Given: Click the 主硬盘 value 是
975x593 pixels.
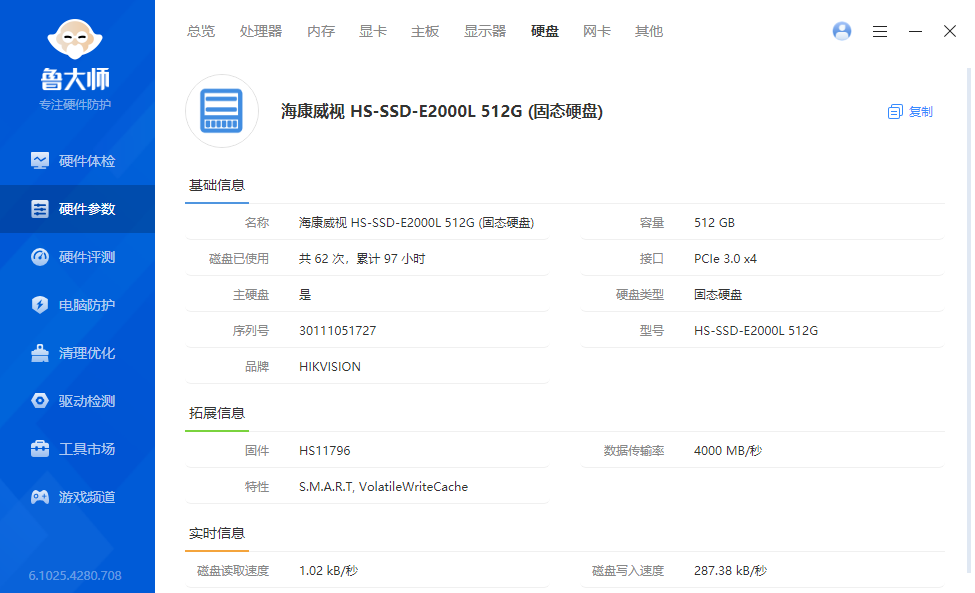Looking at the screenshot, I should 305,295.
